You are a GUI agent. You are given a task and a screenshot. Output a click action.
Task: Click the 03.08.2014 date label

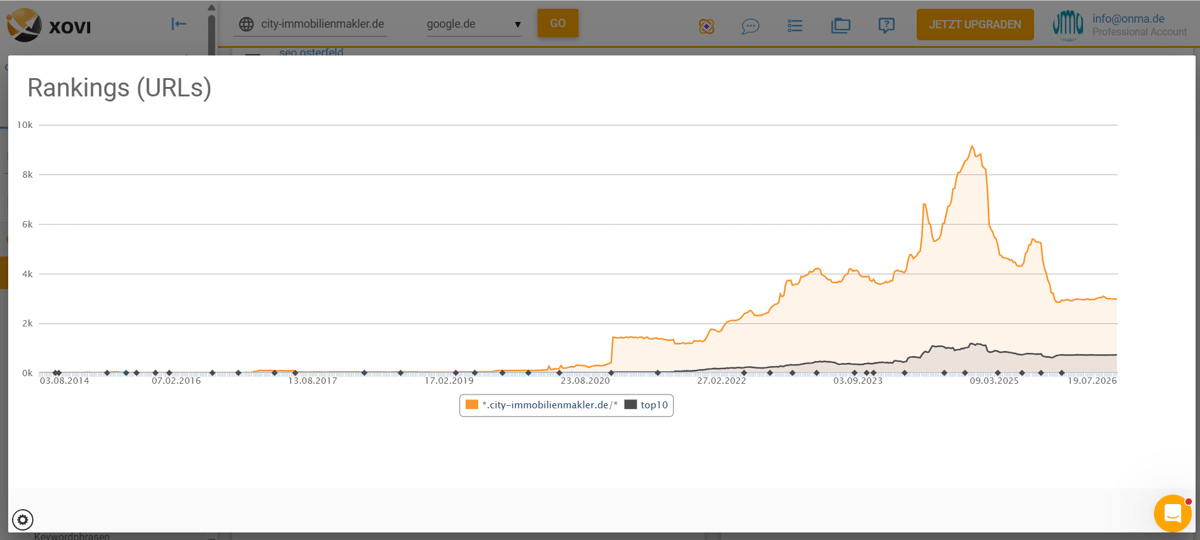[x=64, y=381]
